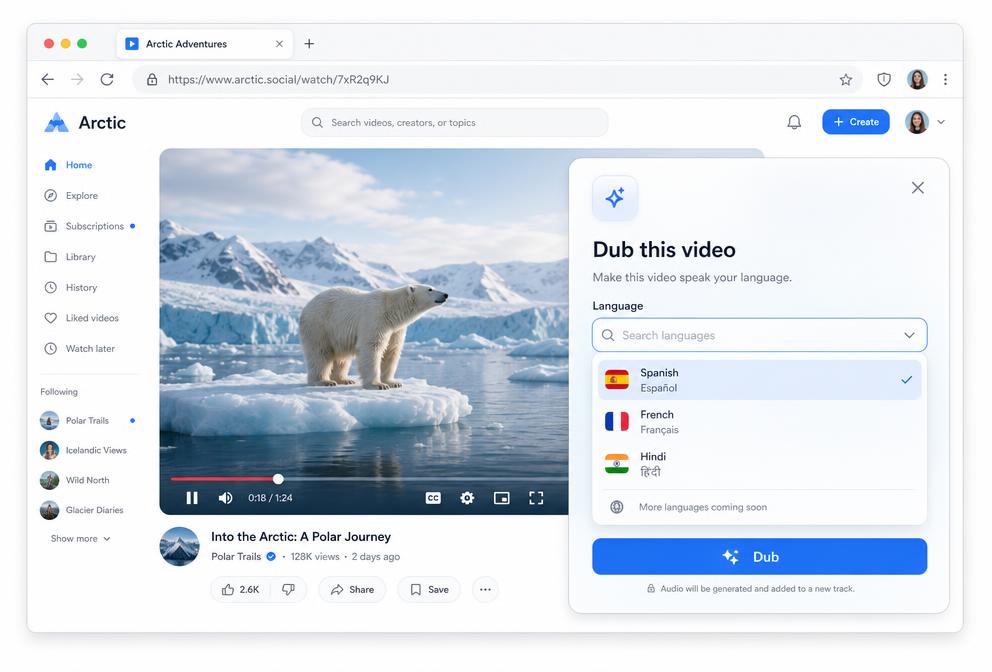
Task: Open Subscriptions in sidebar
Action: click(x=89, y=226)
